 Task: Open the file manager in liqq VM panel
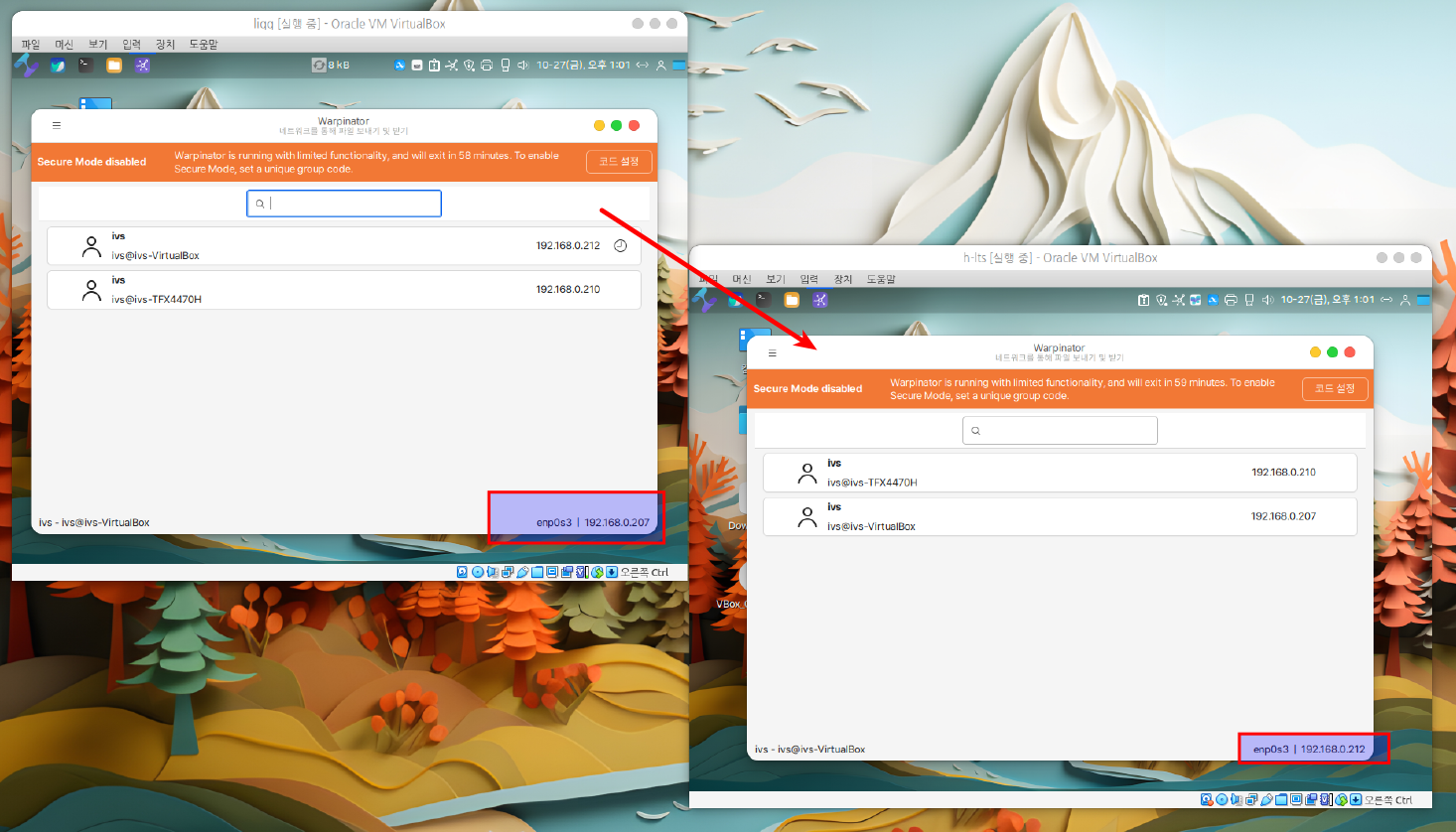point(114,66)
